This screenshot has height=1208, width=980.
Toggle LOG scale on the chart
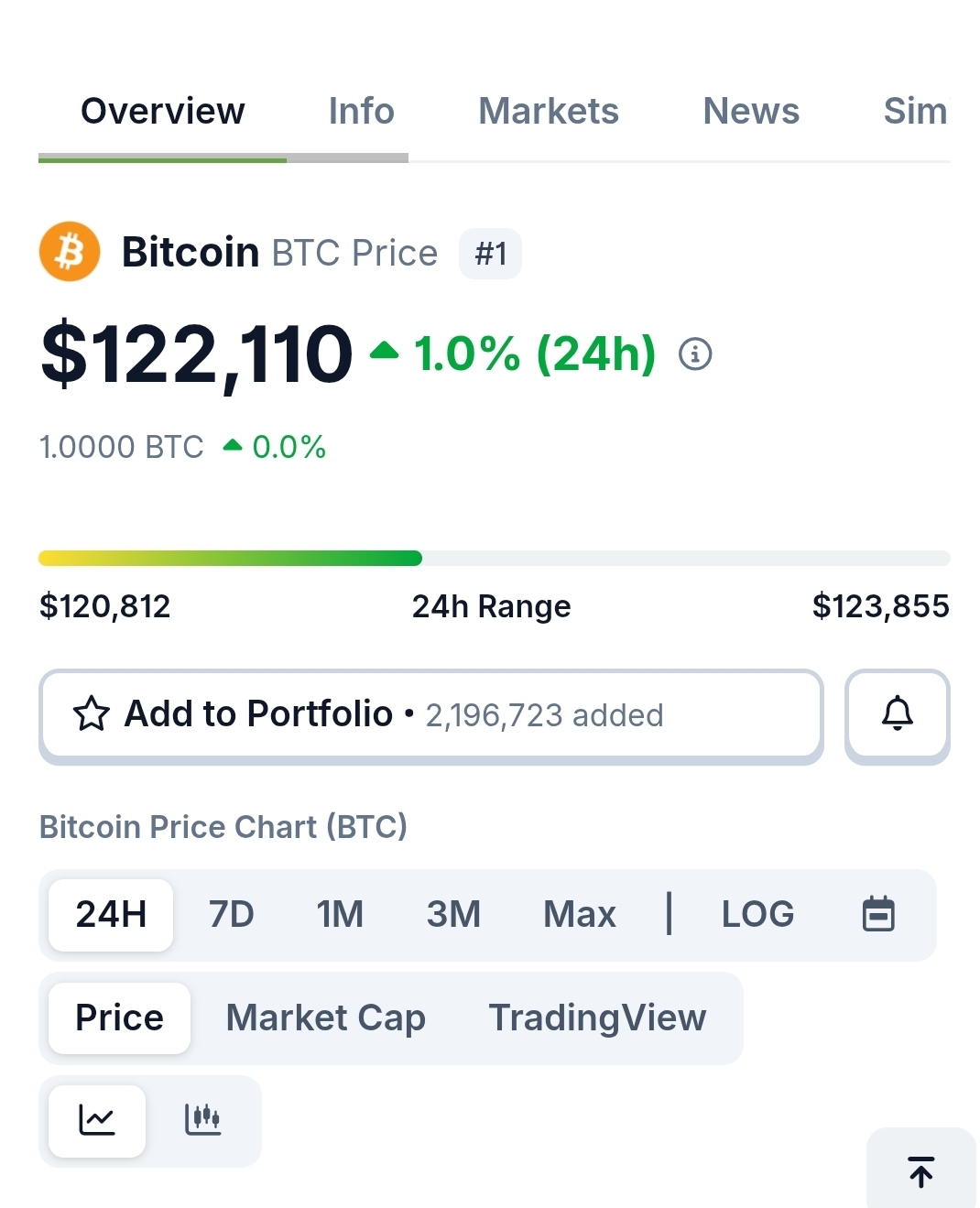click(757, 914)
